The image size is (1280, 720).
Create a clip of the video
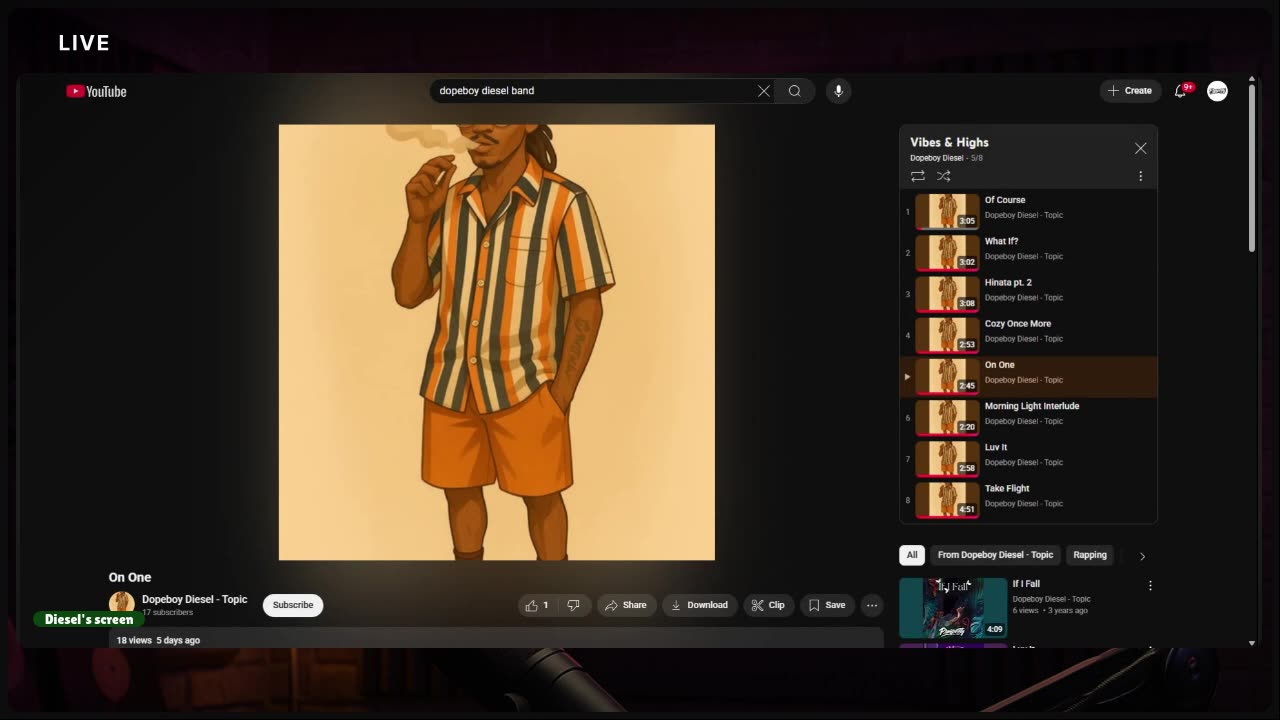(768, 605)
